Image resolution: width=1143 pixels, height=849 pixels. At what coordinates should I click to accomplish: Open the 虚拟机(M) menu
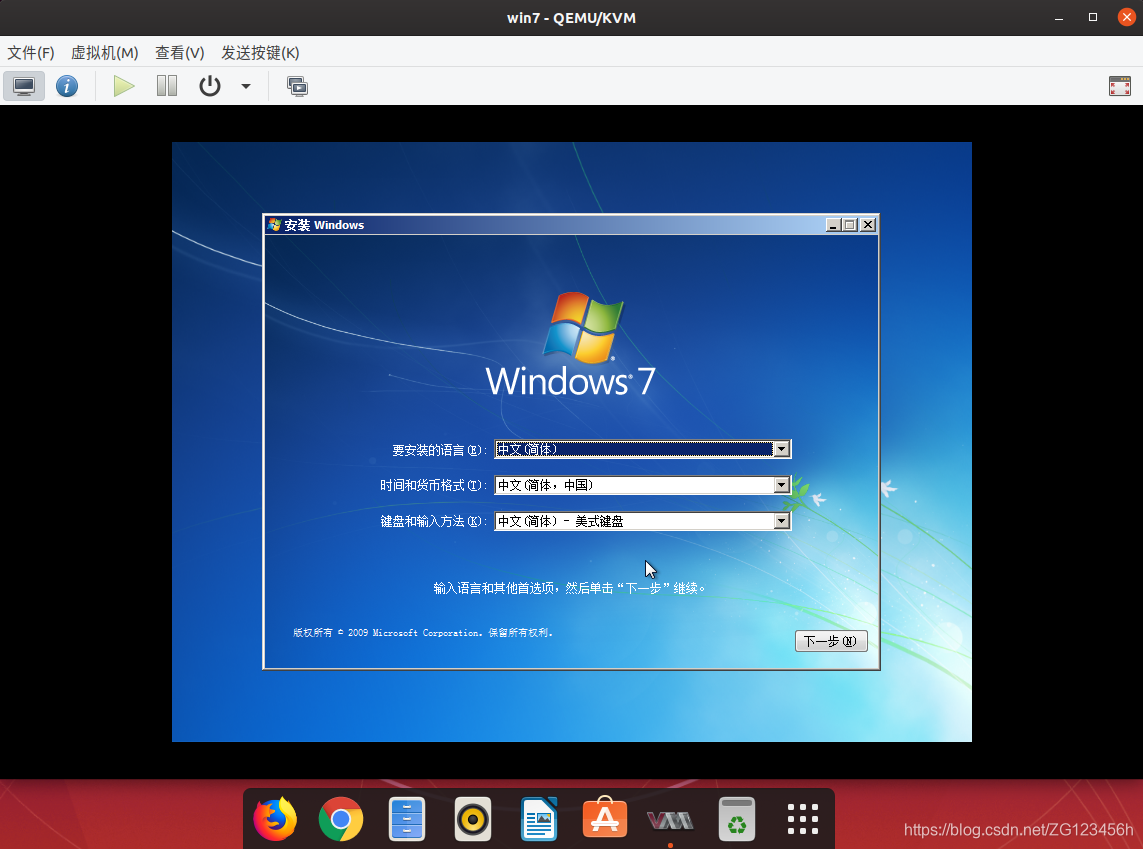click(104, 52)
